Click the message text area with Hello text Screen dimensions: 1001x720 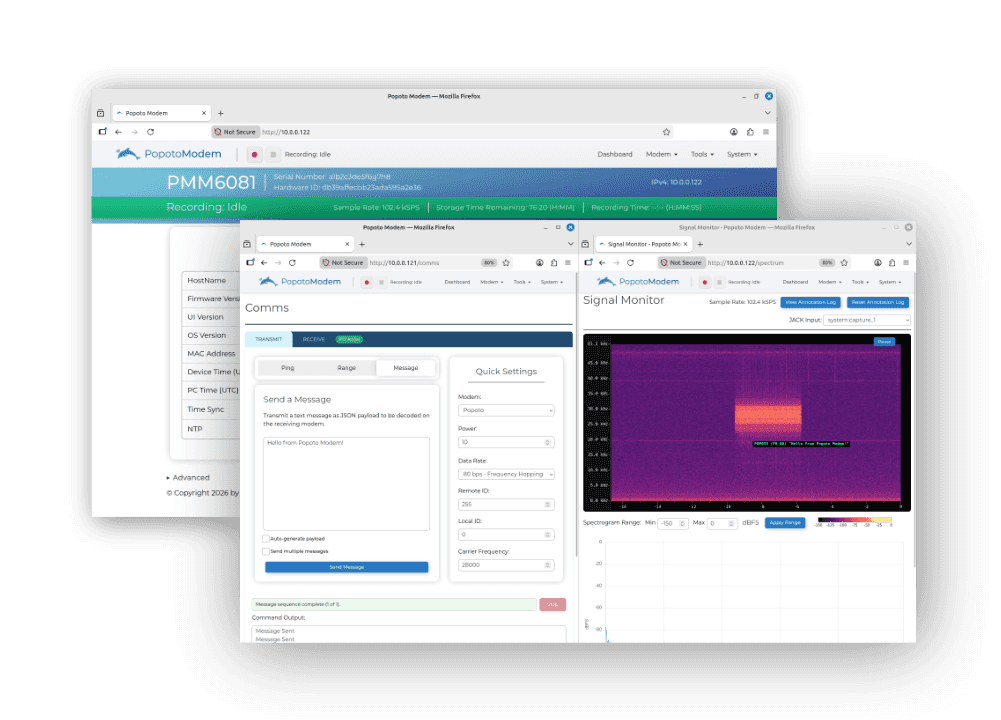pyautogui.click(x=347, y=484)
